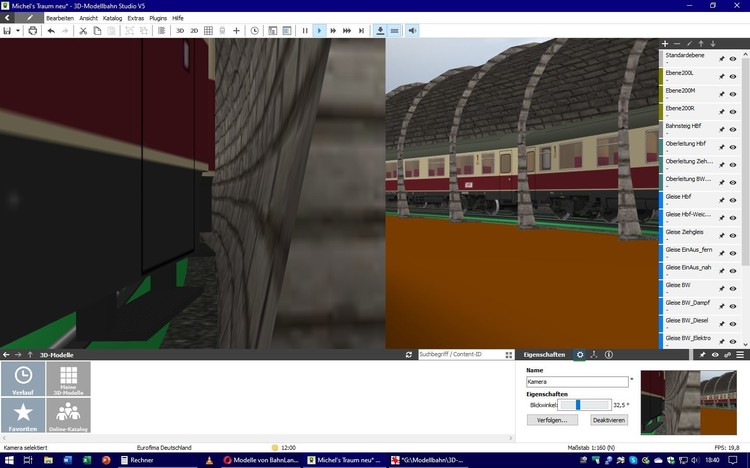Click the Name field containing Kamera
This screenshot has width=750, height=468.
click(x=577, y=382)
